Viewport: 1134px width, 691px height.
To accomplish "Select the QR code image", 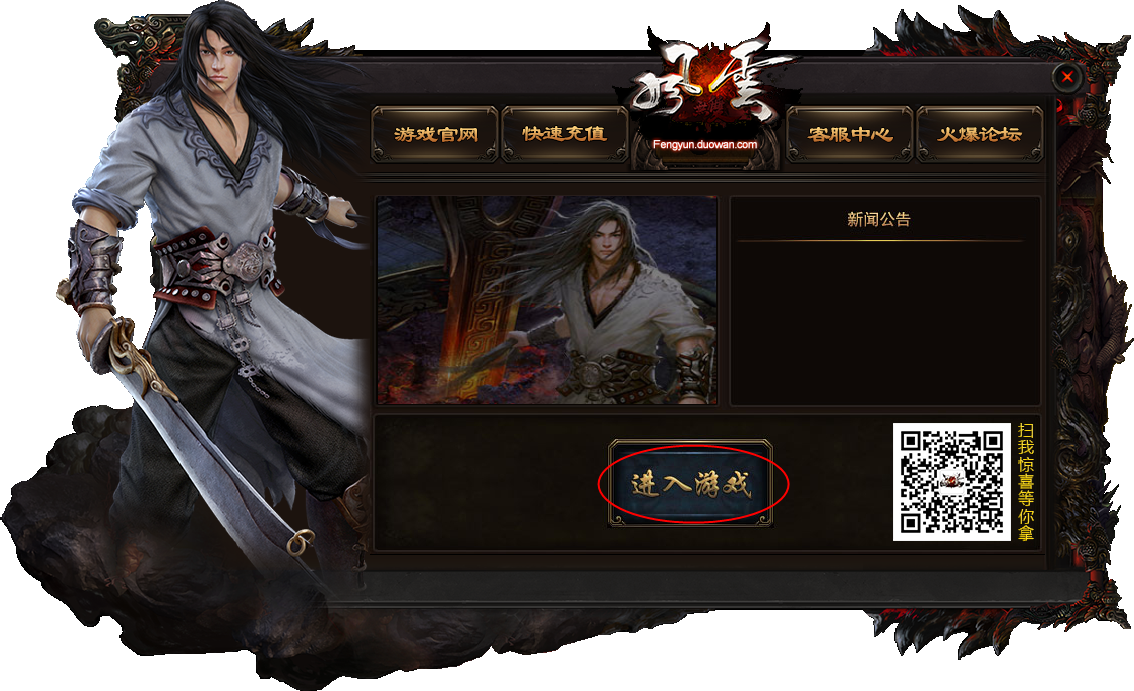I will click(x=952, y=481).
